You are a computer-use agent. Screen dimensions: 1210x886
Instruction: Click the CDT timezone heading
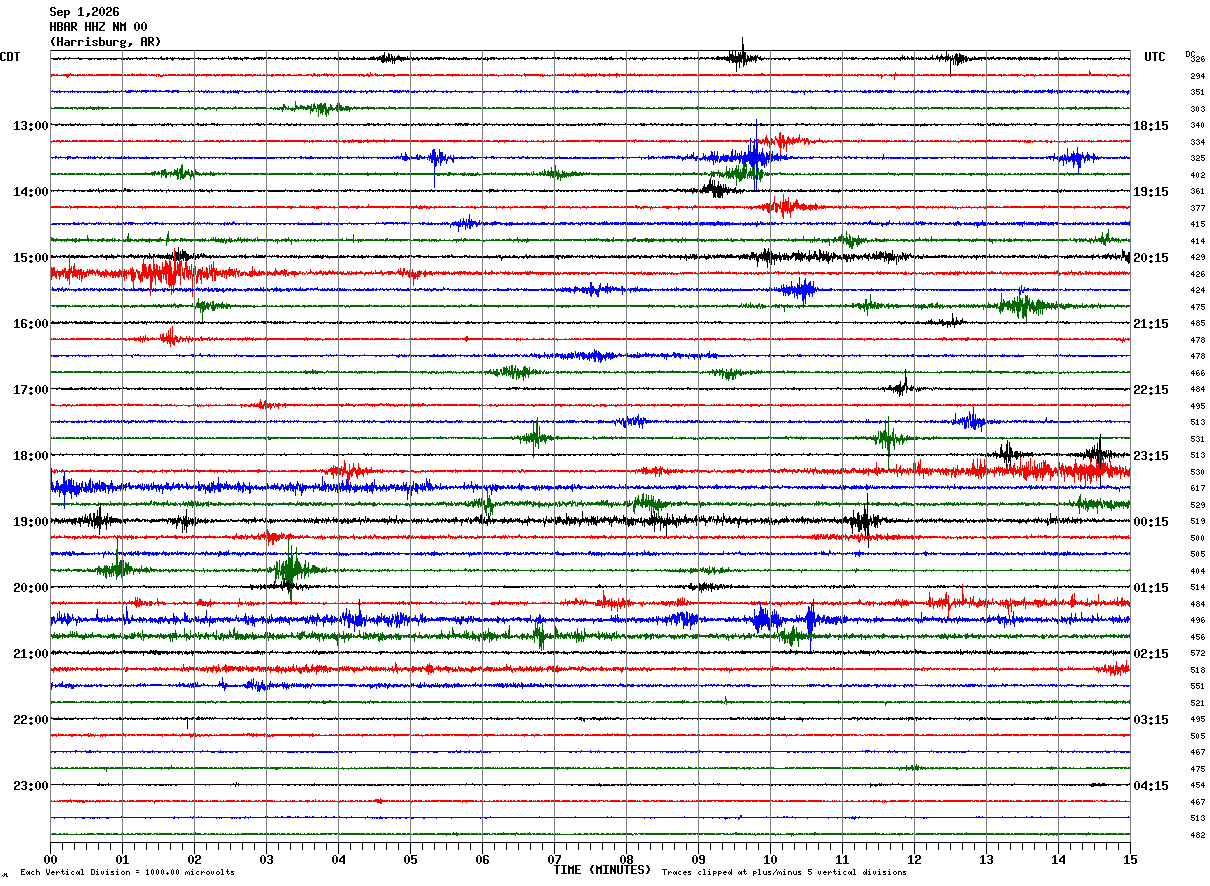(x=10, y=57)
